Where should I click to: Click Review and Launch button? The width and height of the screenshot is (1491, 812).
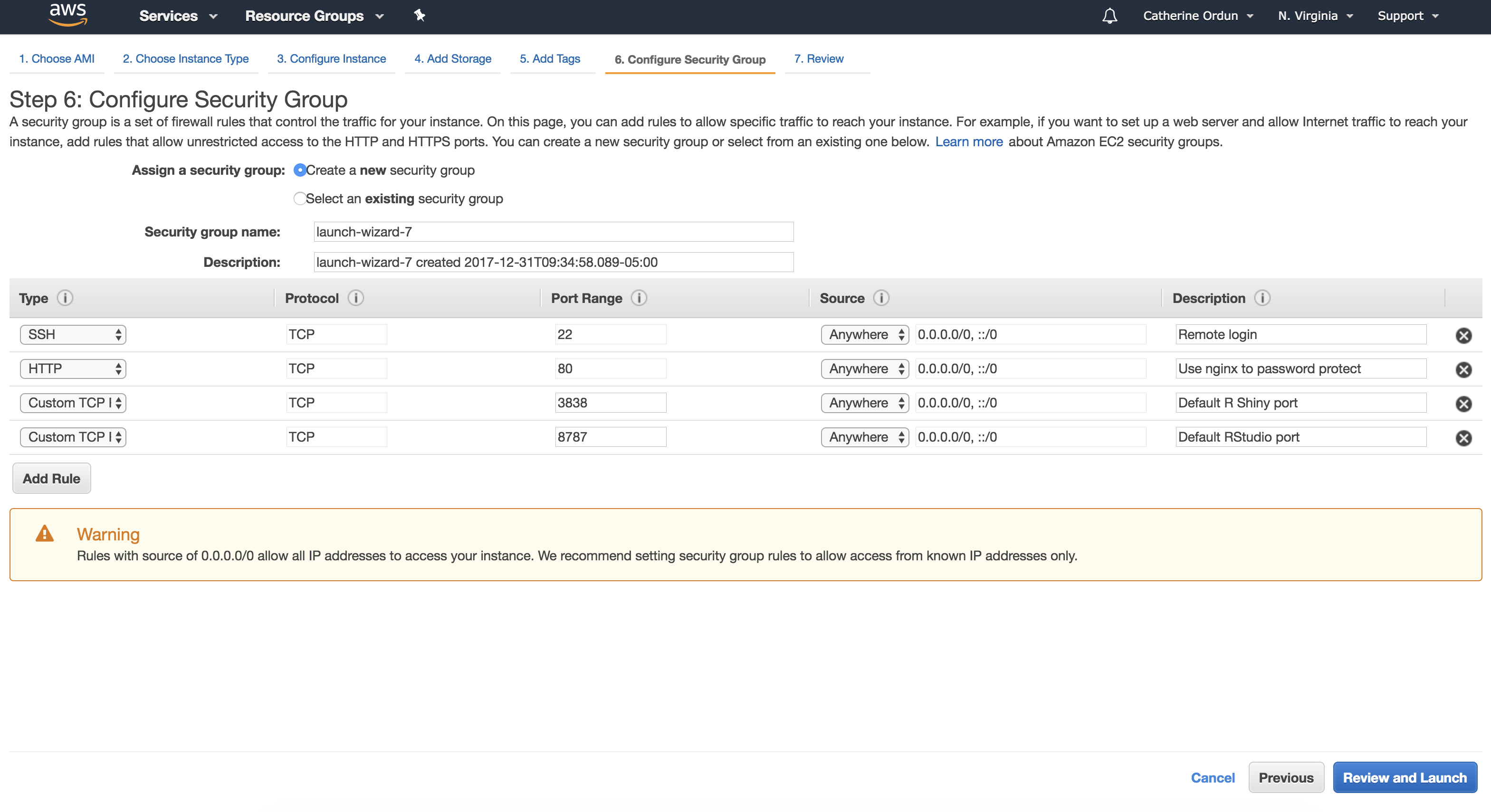click(x=1404, y=777)
